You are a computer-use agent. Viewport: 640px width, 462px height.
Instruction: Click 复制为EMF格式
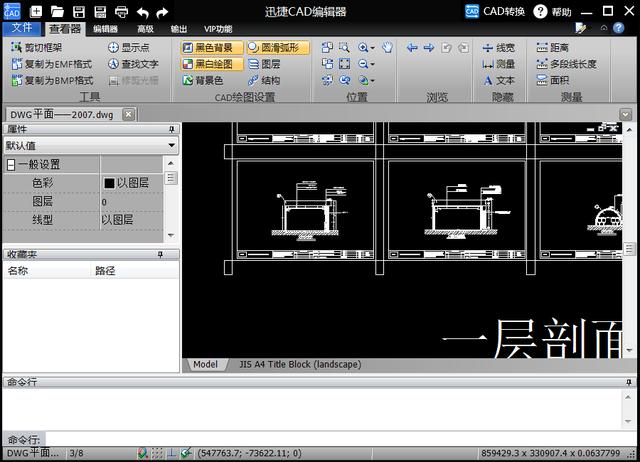[52, 64]
